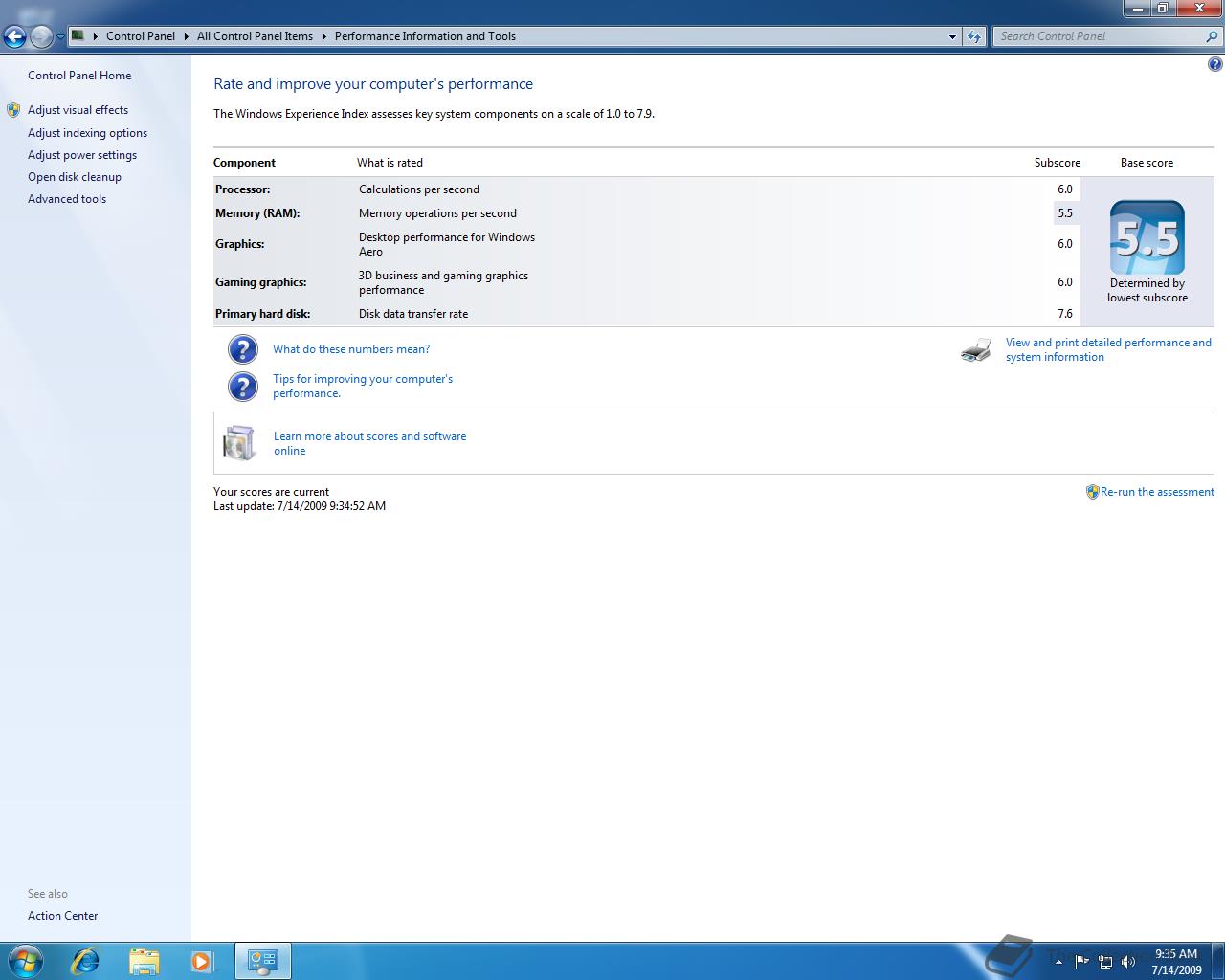This screenshot has width=1225, height=980.
Task: Click the shield icon beside Re-run the assessment
Action: [x=1092, y=492]
